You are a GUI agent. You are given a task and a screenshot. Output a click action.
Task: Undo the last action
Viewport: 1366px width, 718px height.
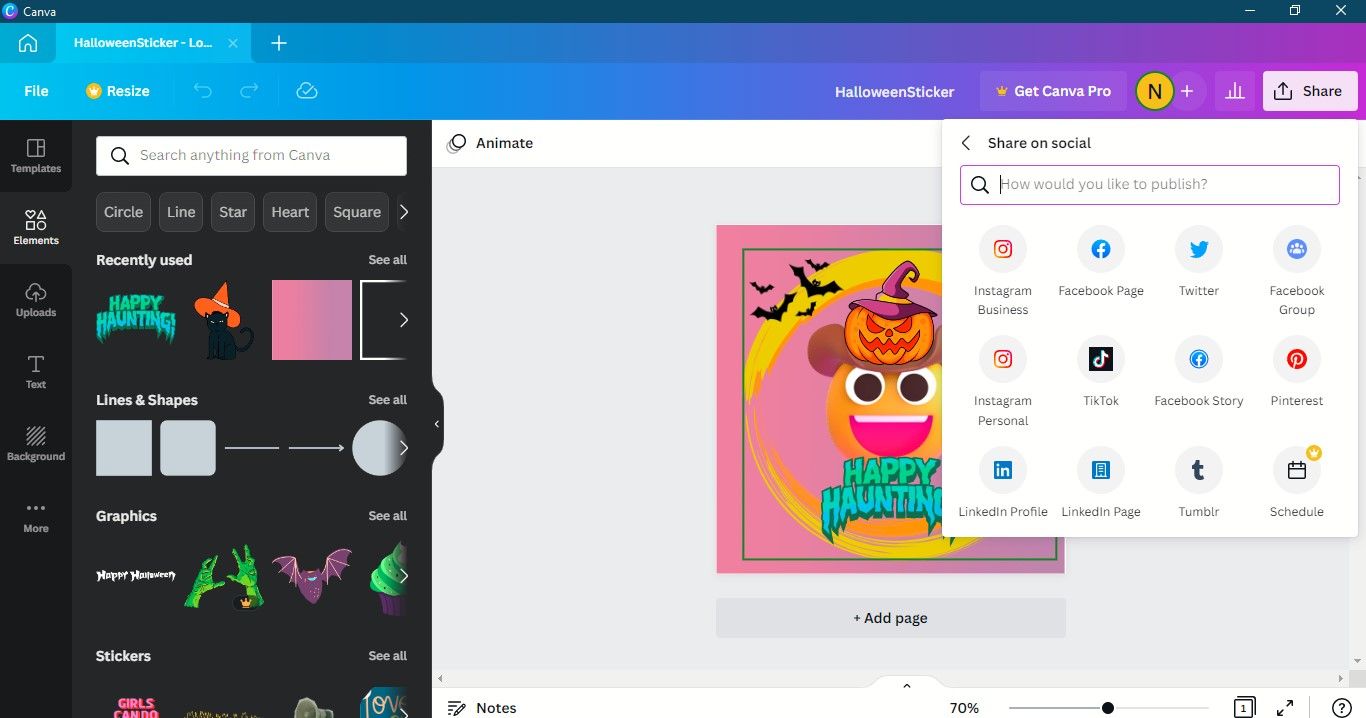point(203,91)
